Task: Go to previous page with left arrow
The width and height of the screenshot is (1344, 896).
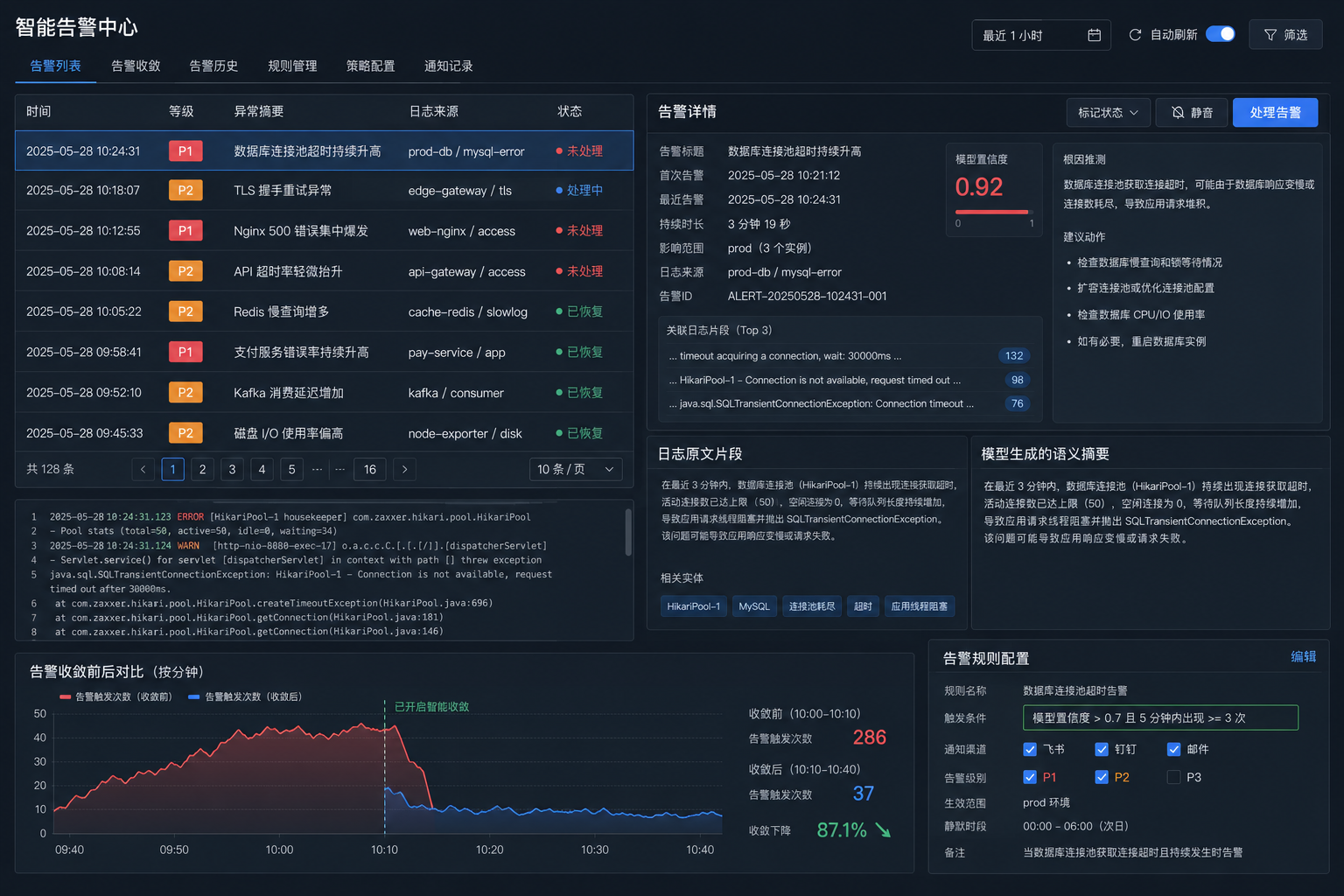Action: (143, 470)
